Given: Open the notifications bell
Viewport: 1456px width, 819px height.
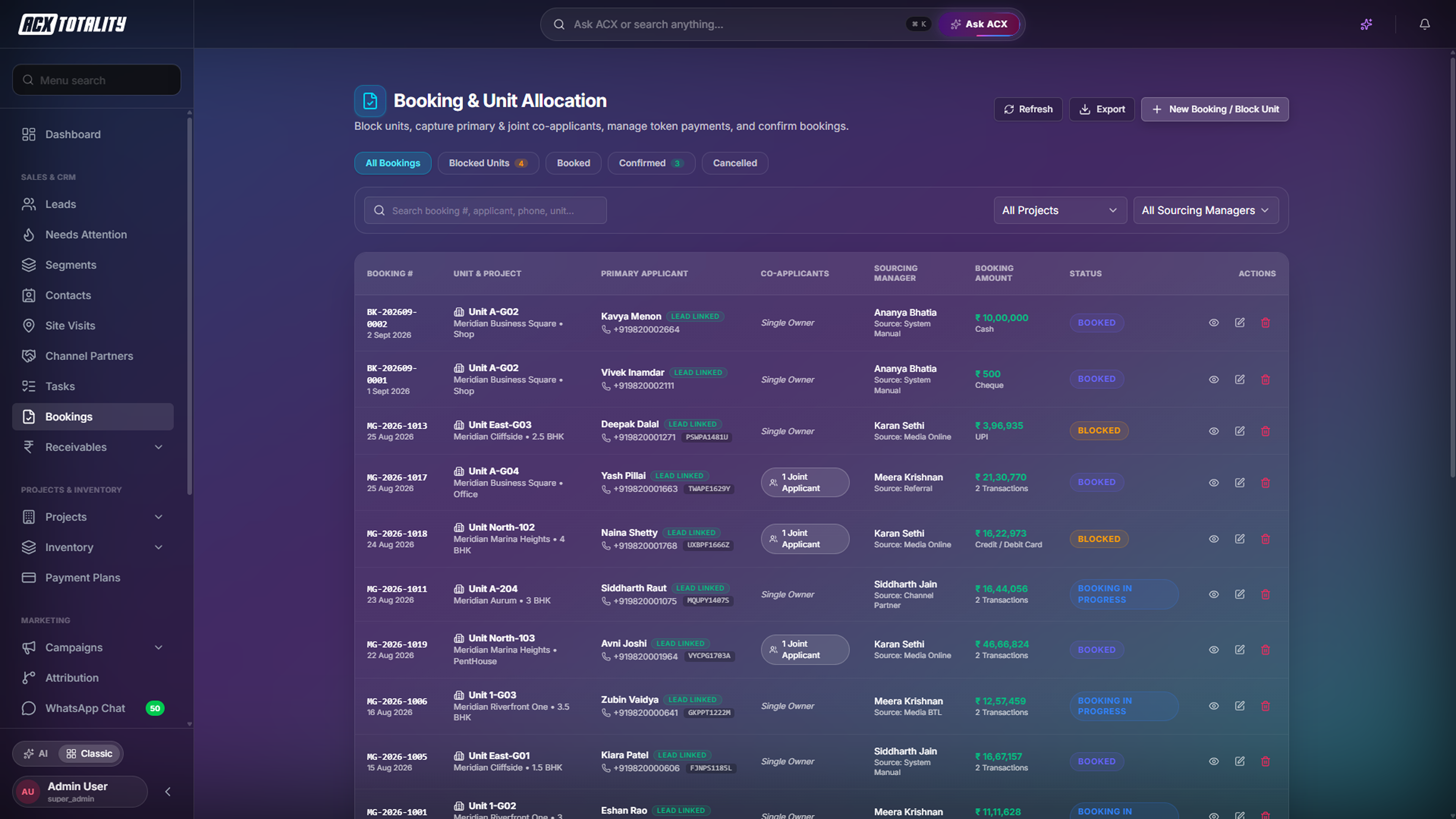Looking at the screenshot, I should click(x=1425, y=24).
